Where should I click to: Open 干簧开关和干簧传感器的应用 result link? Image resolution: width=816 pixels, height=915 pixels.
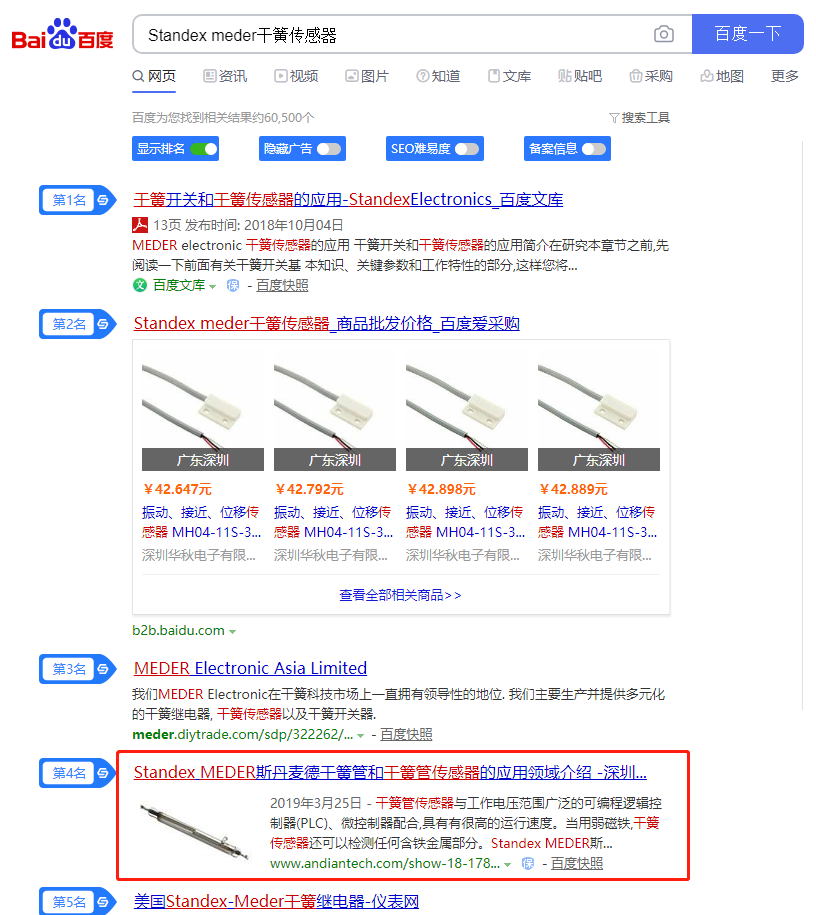(x=348, y=200)
